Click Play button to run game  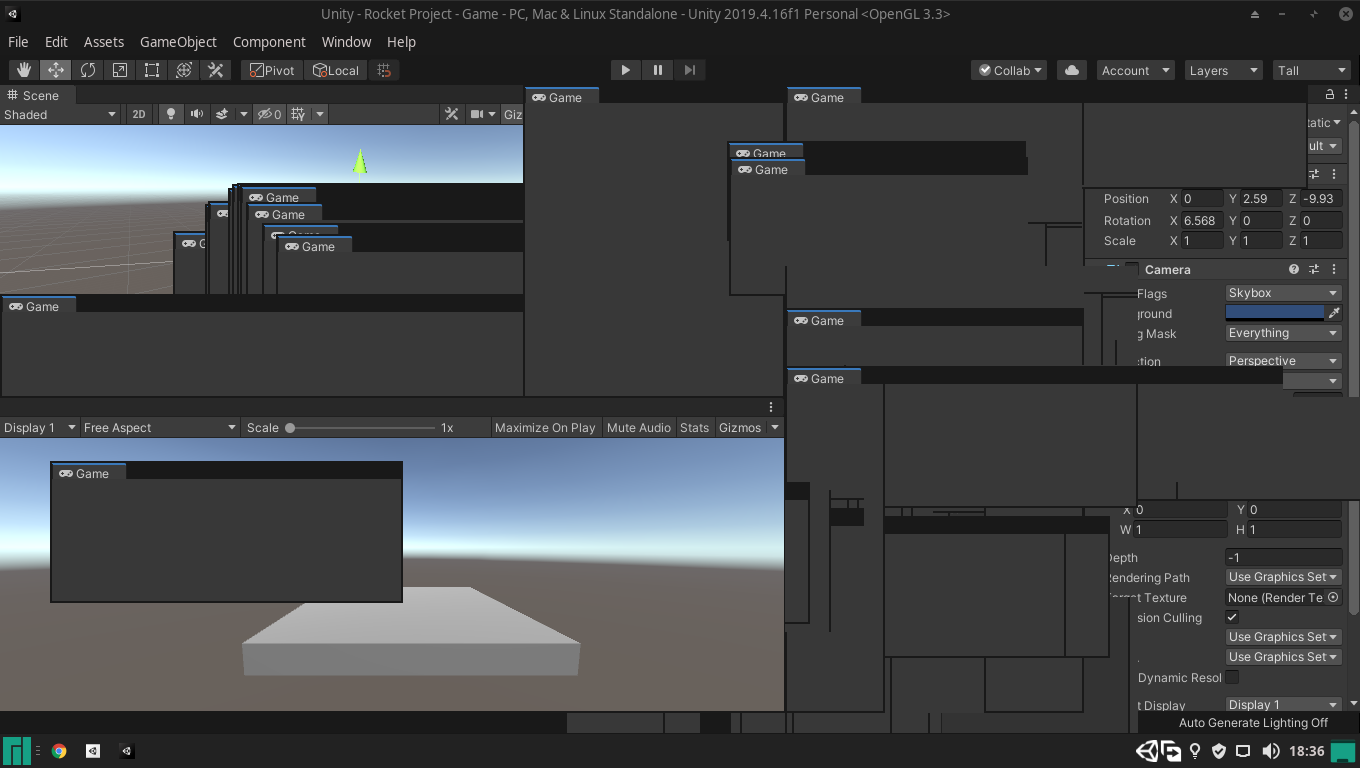click(626, 70)
